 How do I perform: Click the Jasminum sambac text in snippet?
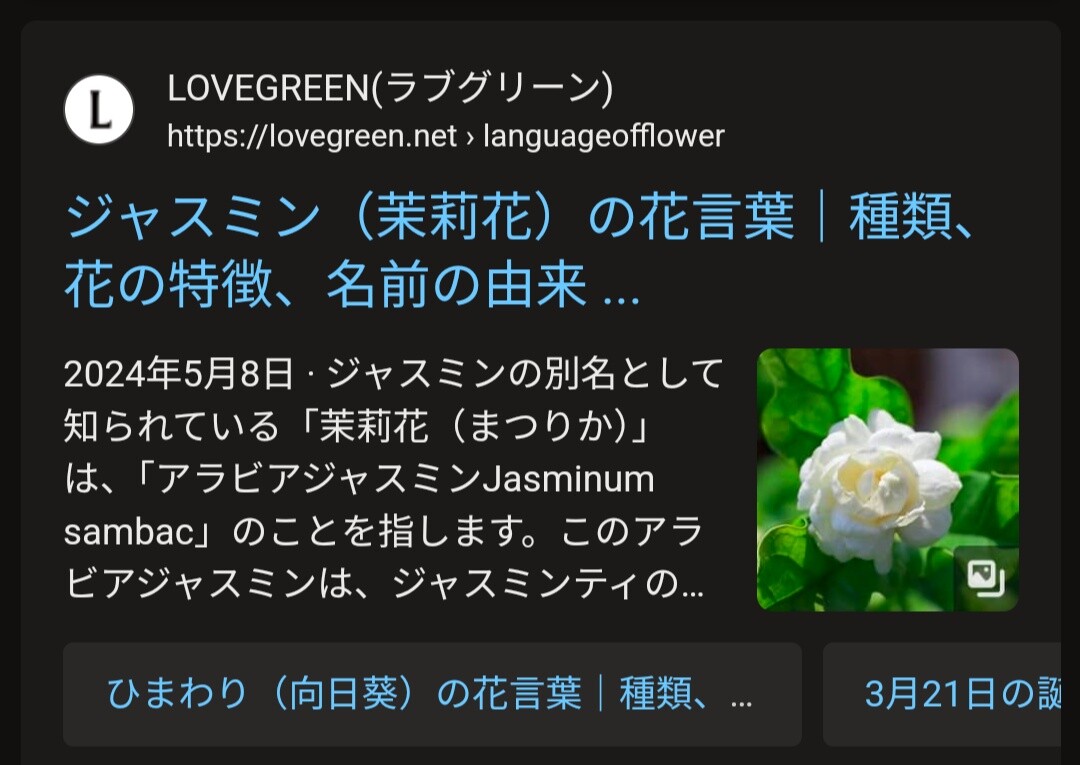coord(360,505)
